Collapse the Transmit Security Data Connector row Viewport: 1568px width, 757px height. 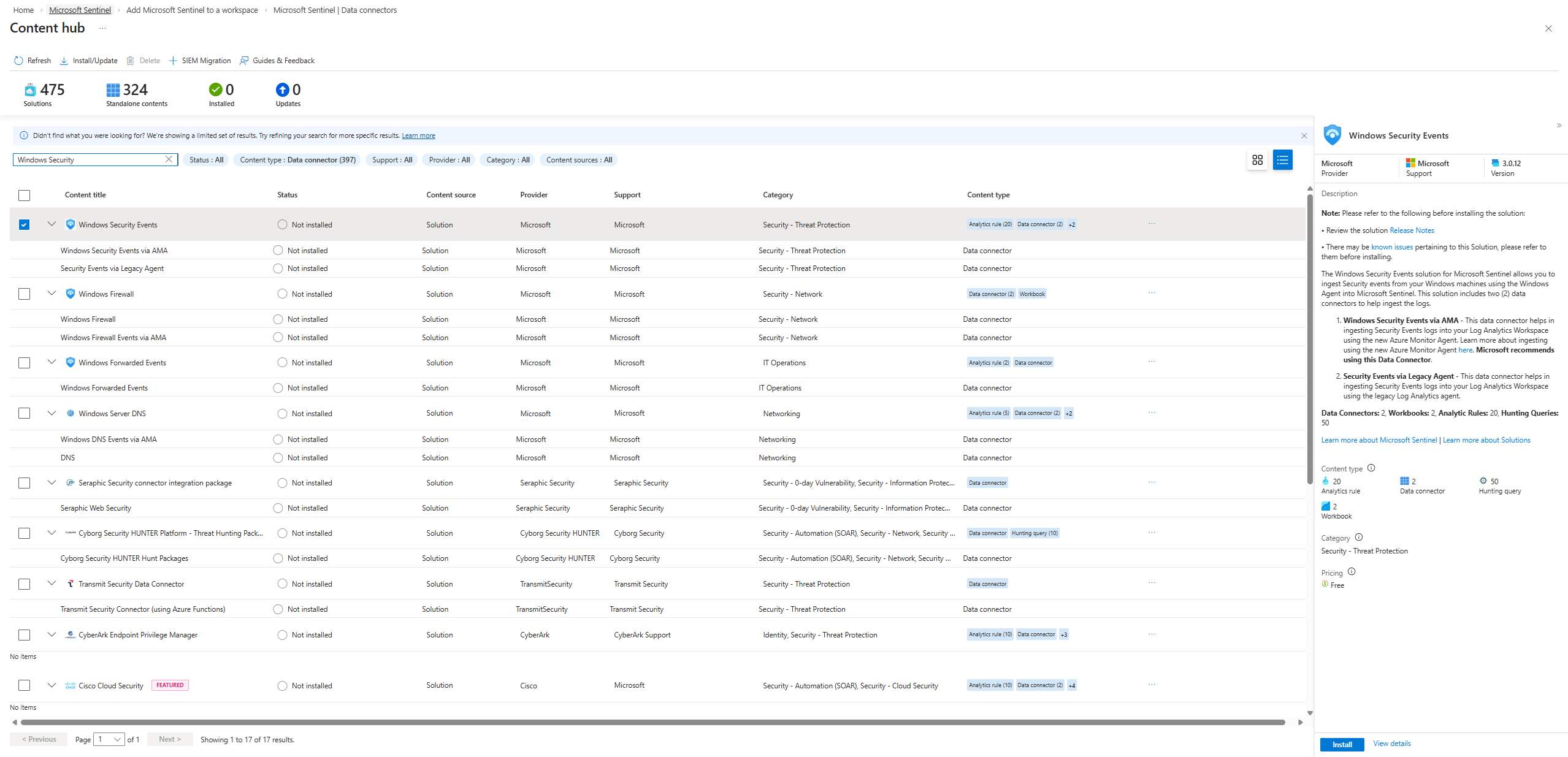(52, 584)
